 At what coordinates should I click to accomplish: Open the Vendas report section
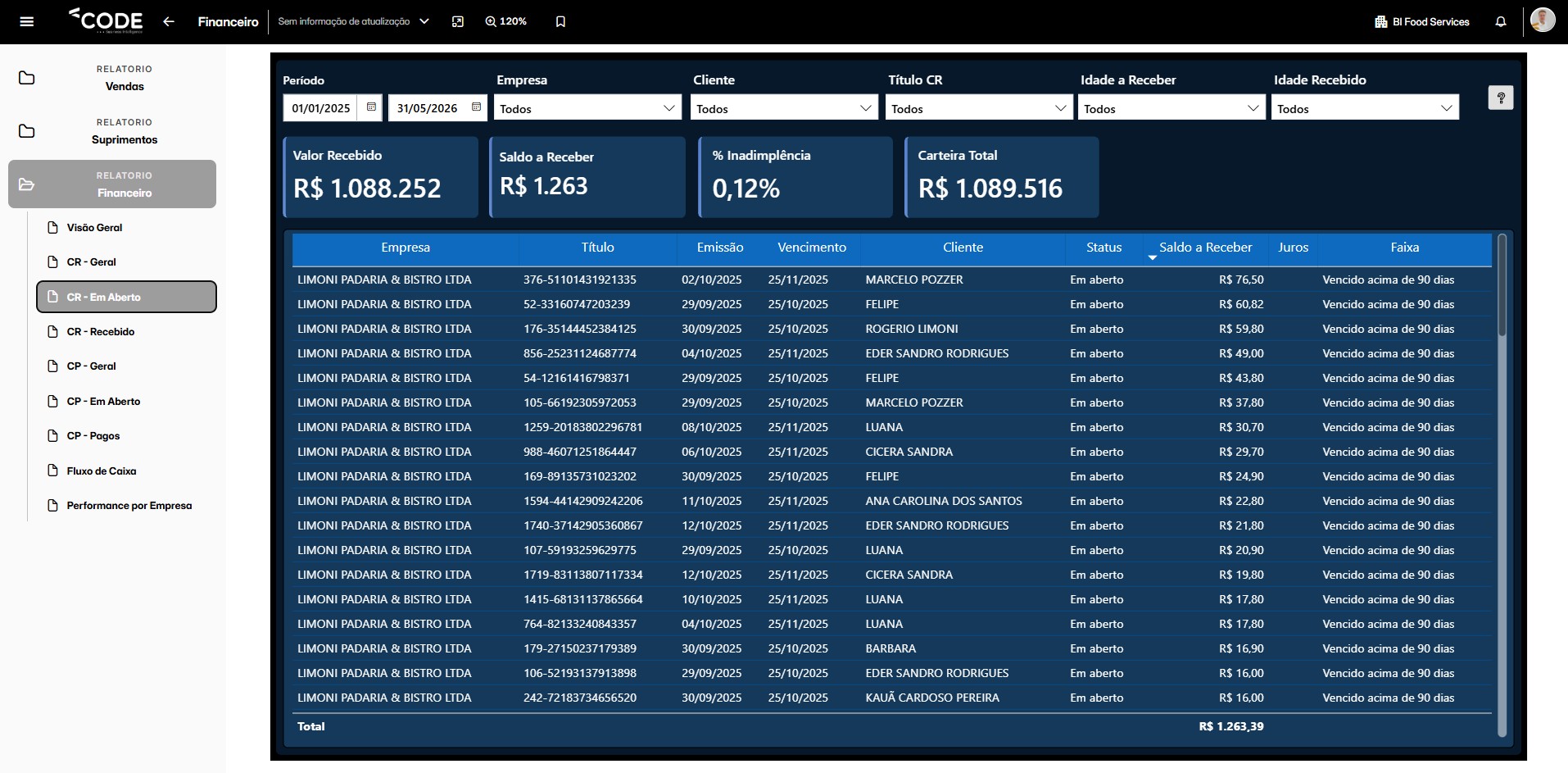click(x=112, y=78)
